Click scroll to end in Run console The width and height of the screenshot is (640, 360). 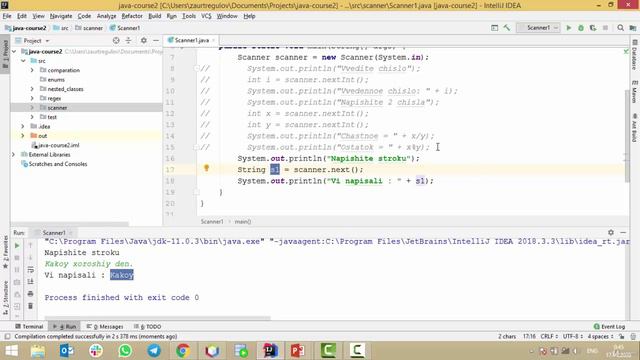coord(31,282)
